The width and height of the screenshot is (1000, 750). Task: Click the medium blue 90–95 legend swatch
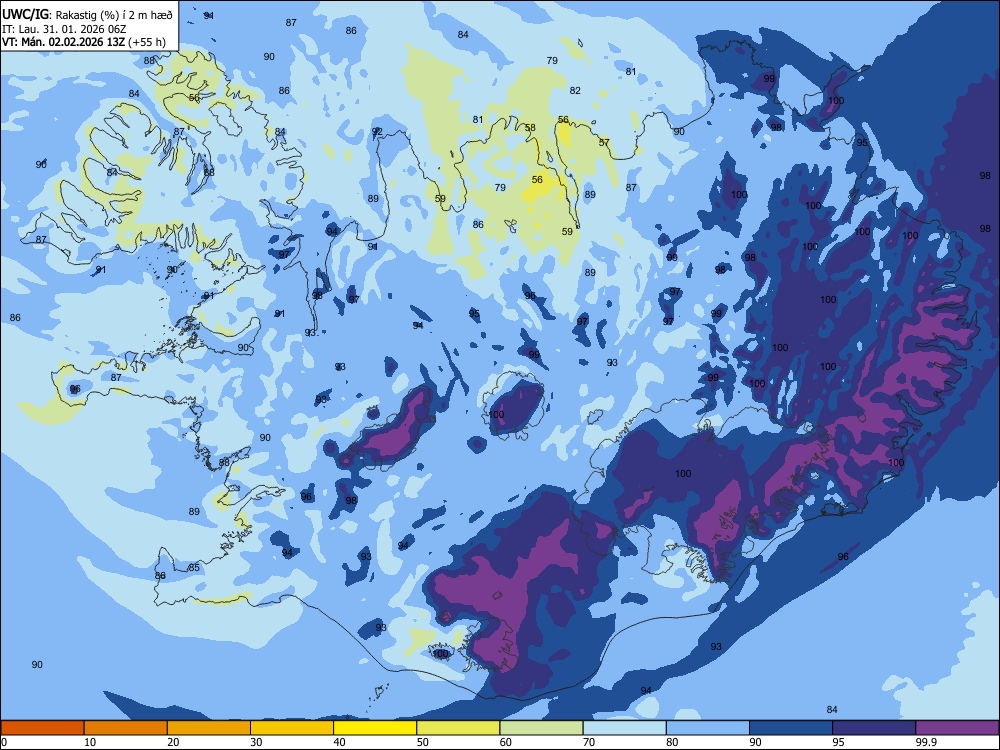point(791,728)
